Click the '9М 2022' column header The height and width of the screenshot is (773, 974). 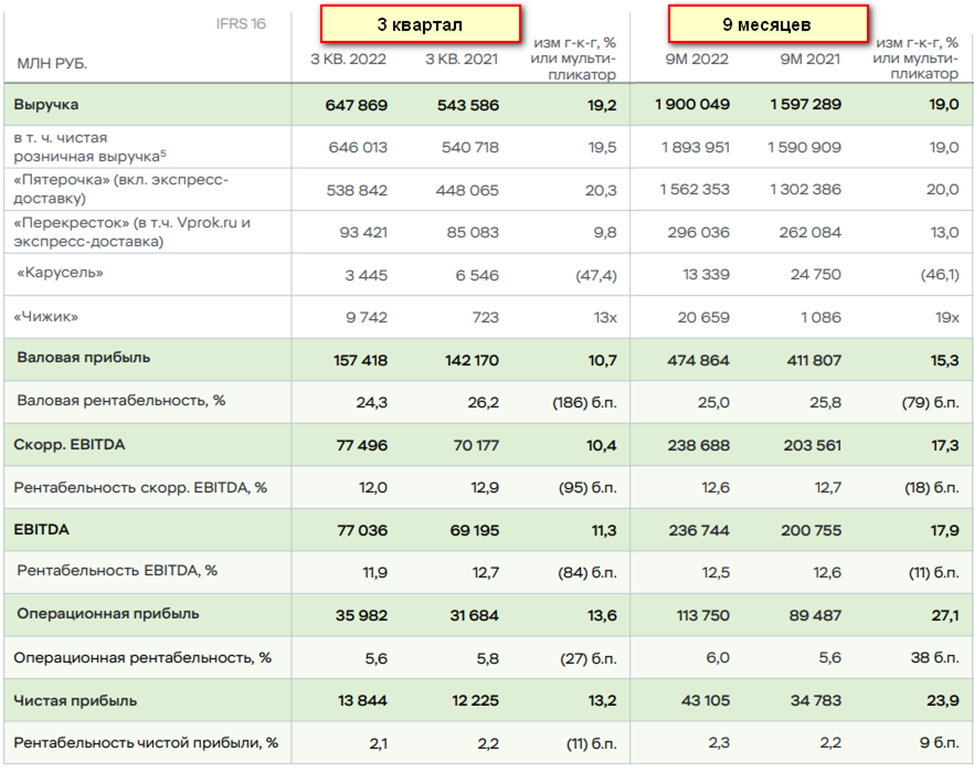697,60
